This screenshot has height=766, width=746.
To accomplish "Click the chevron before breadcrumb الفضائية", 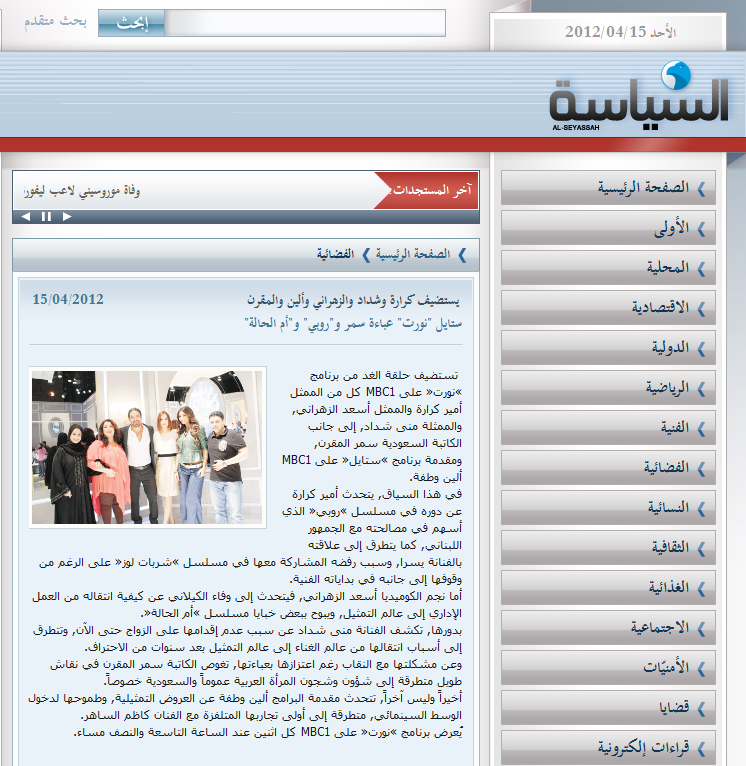I will tap(366, 255).
